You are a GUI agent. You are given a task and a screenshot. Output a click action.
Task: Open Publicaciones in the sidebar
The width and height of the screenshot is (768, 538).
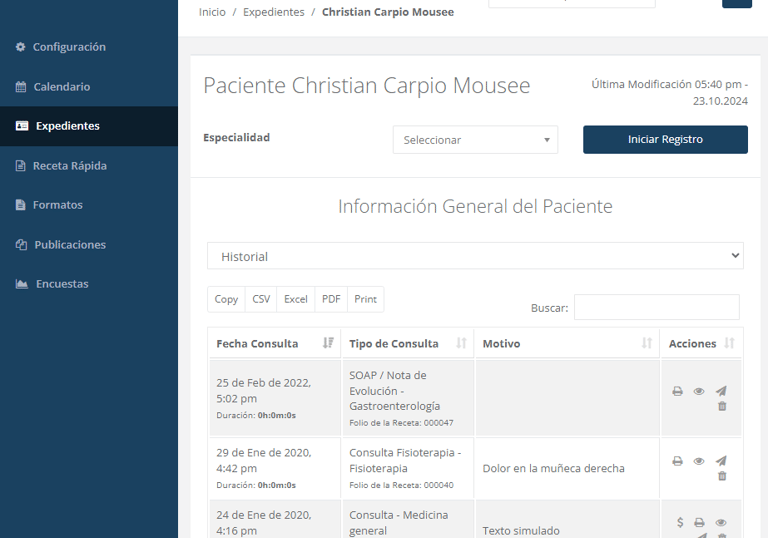pos(89,245)
